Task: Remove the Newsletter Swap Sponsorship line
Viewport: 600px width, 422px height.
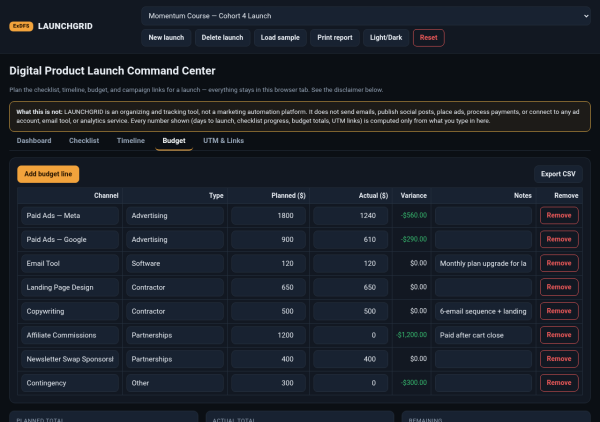Action: pyautogui.click(x=559, y=359)
